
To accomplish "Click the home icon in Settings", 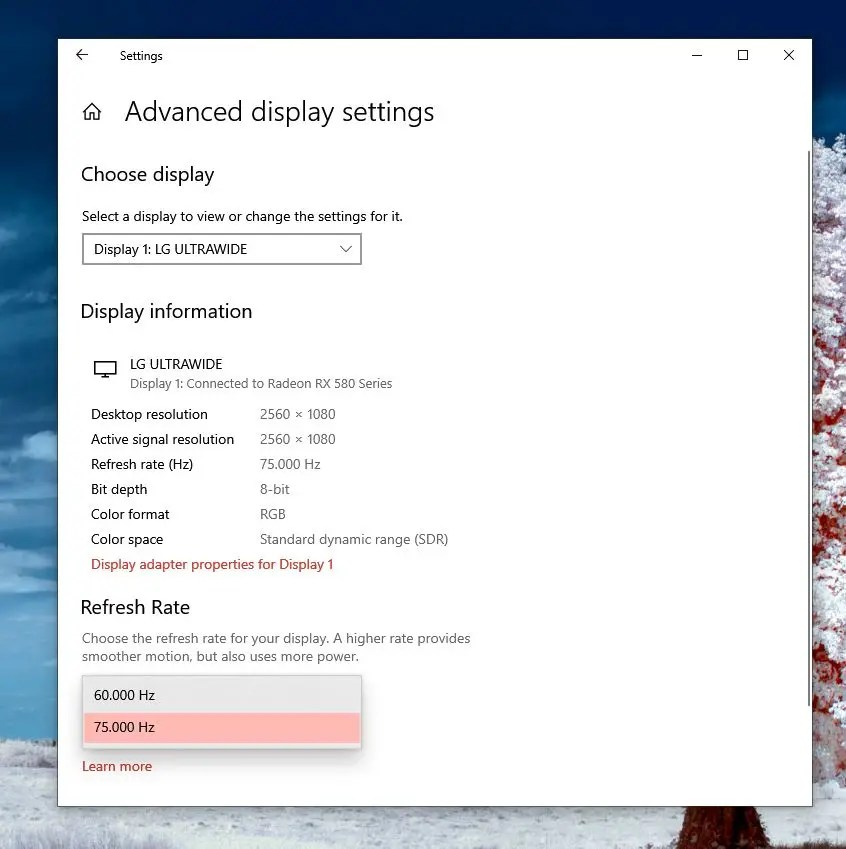I will pyautogui.click(x=92, y=111).
